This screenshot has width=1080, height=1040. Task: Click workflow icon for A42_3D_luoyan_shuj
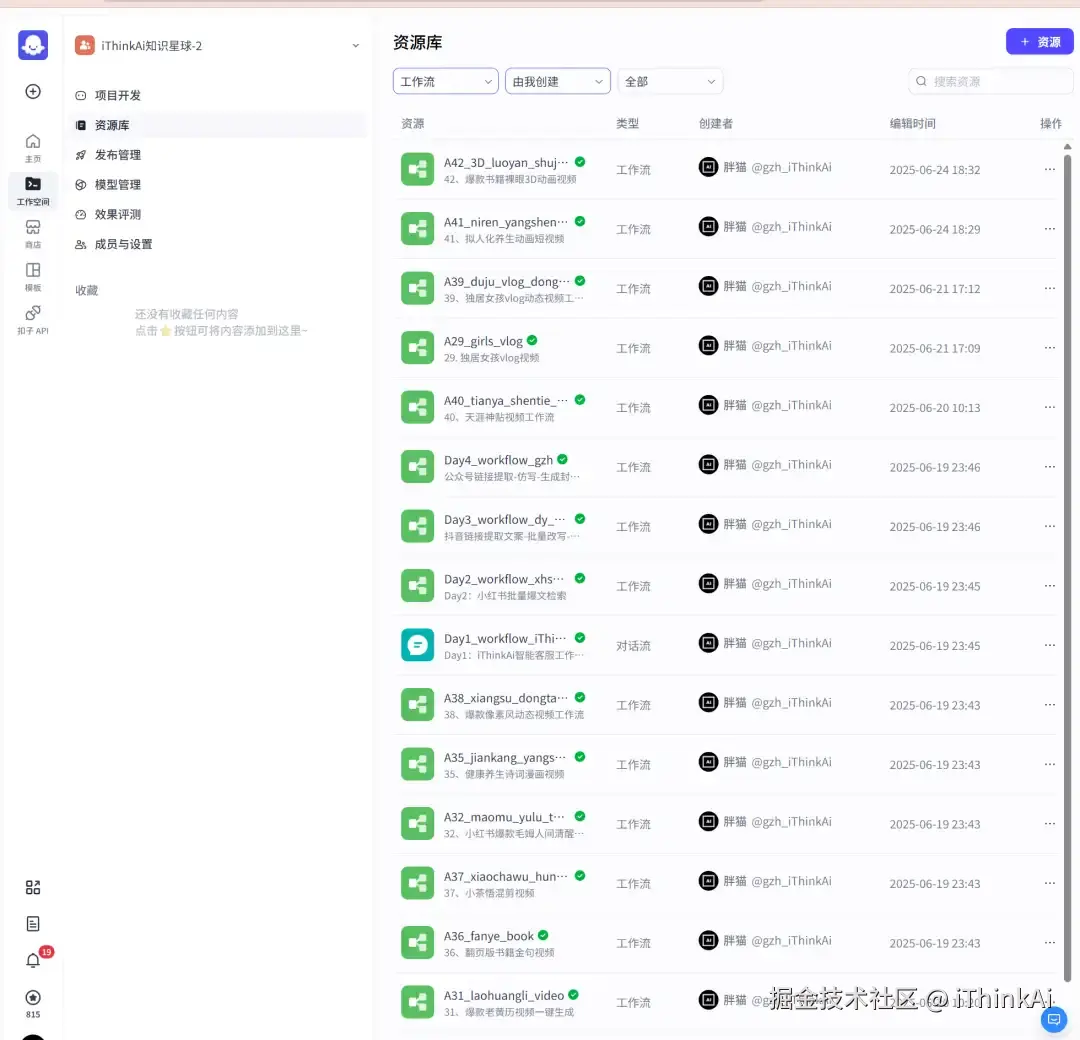coord(417,169)
